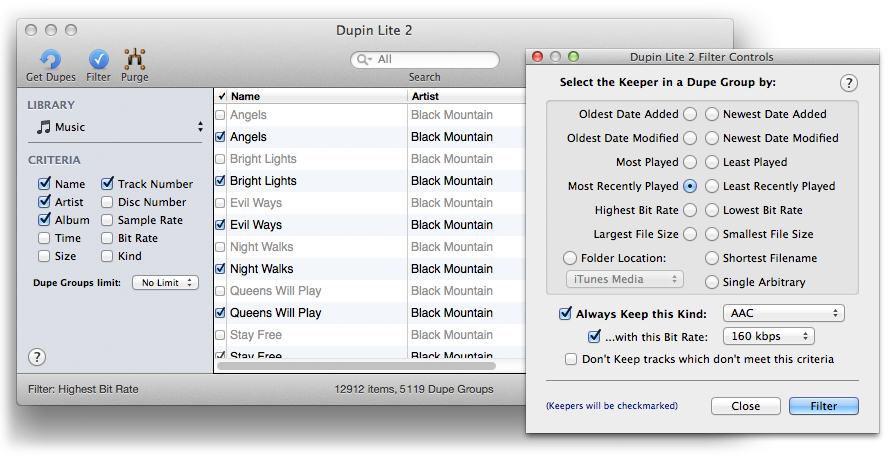Viewport: 894px width, 463px height.
Task: Open the AAC kind dropdown
Action: coord(783,313)
